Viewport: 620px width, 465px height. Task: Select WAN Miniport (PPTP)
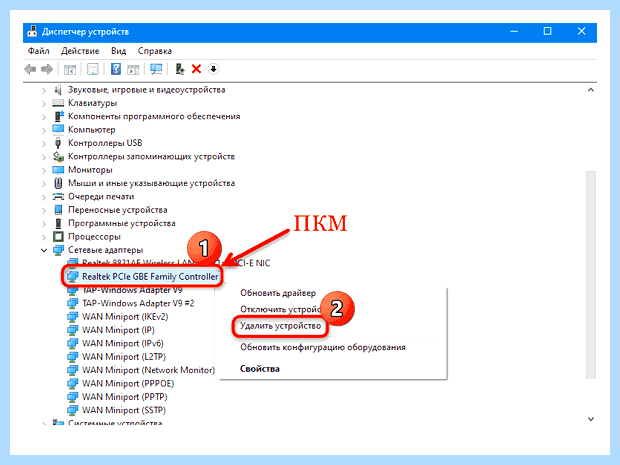[x=125, y=397]
